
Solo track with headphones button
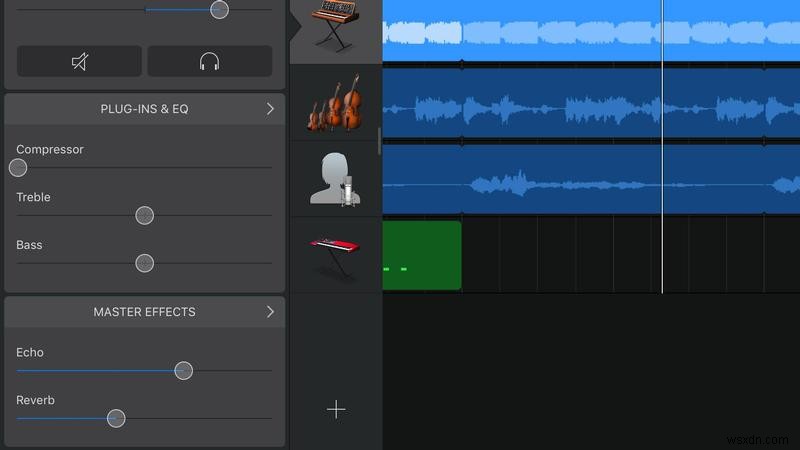[x=210, y=61]
